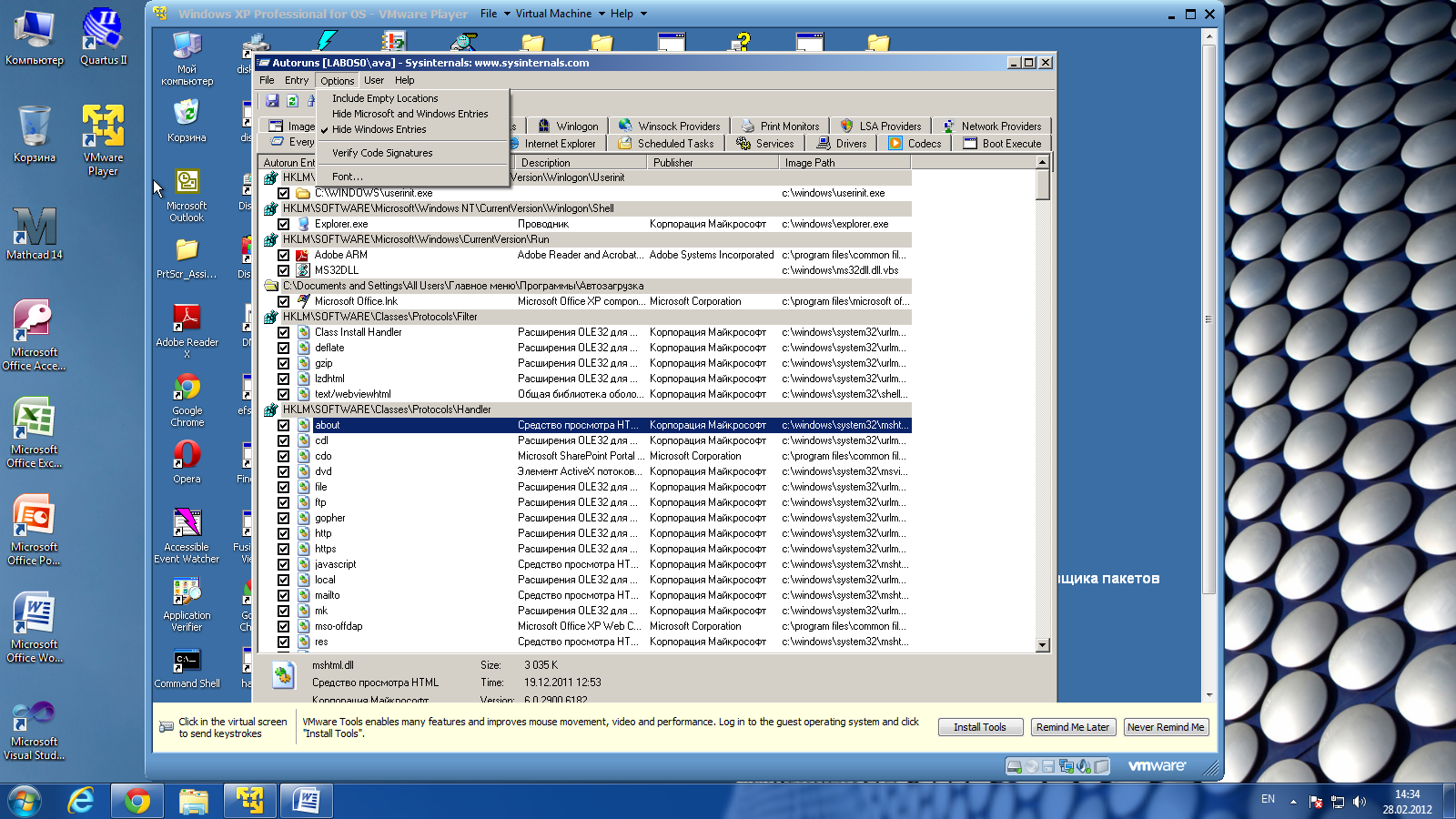Select the mso-offdap handler row
Image resolution: width=1456 pixels, height=819 pixels.
(x=586, y=626)
